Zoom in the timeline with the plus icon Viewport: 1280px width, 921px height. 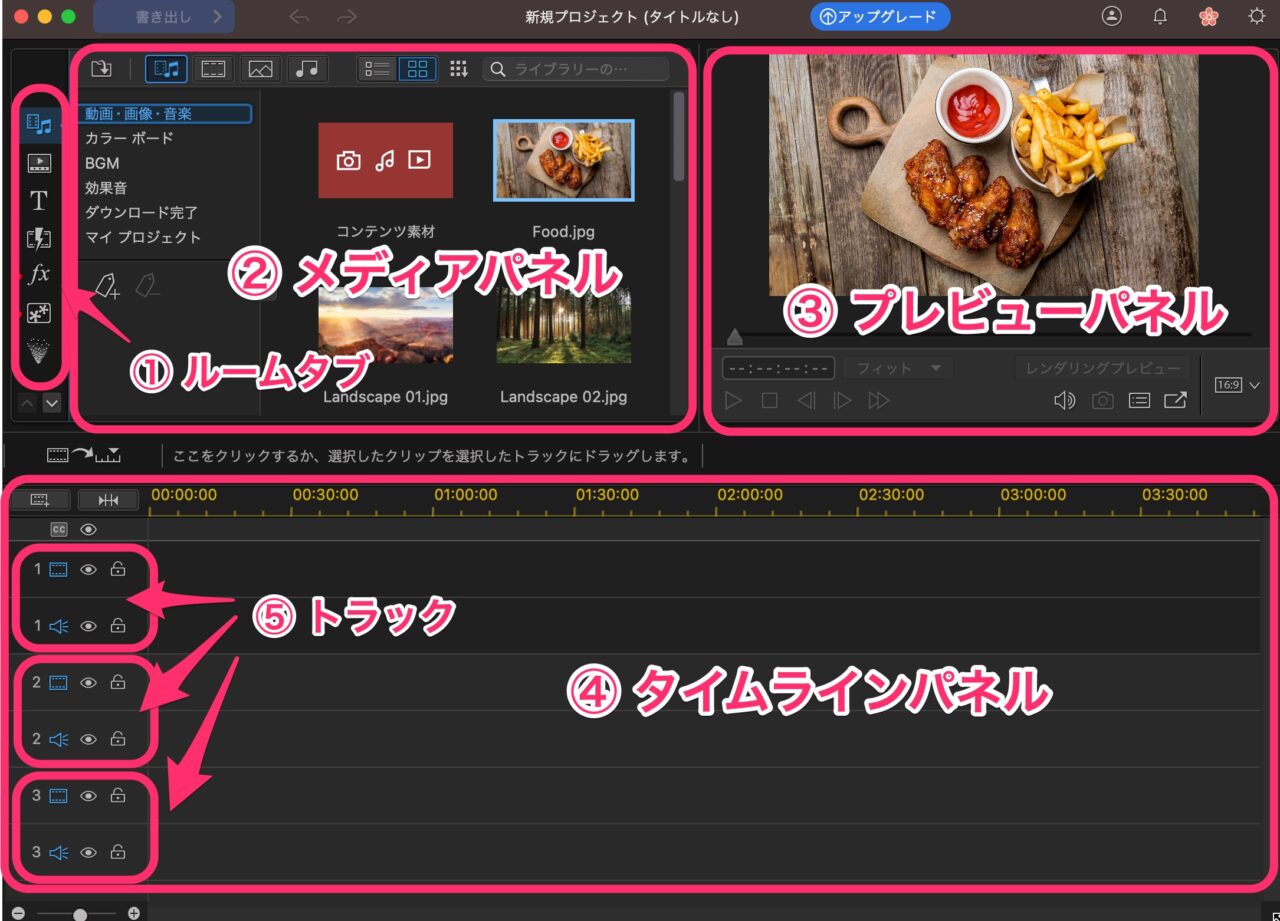pyautogui.click(x=134, y=913)
